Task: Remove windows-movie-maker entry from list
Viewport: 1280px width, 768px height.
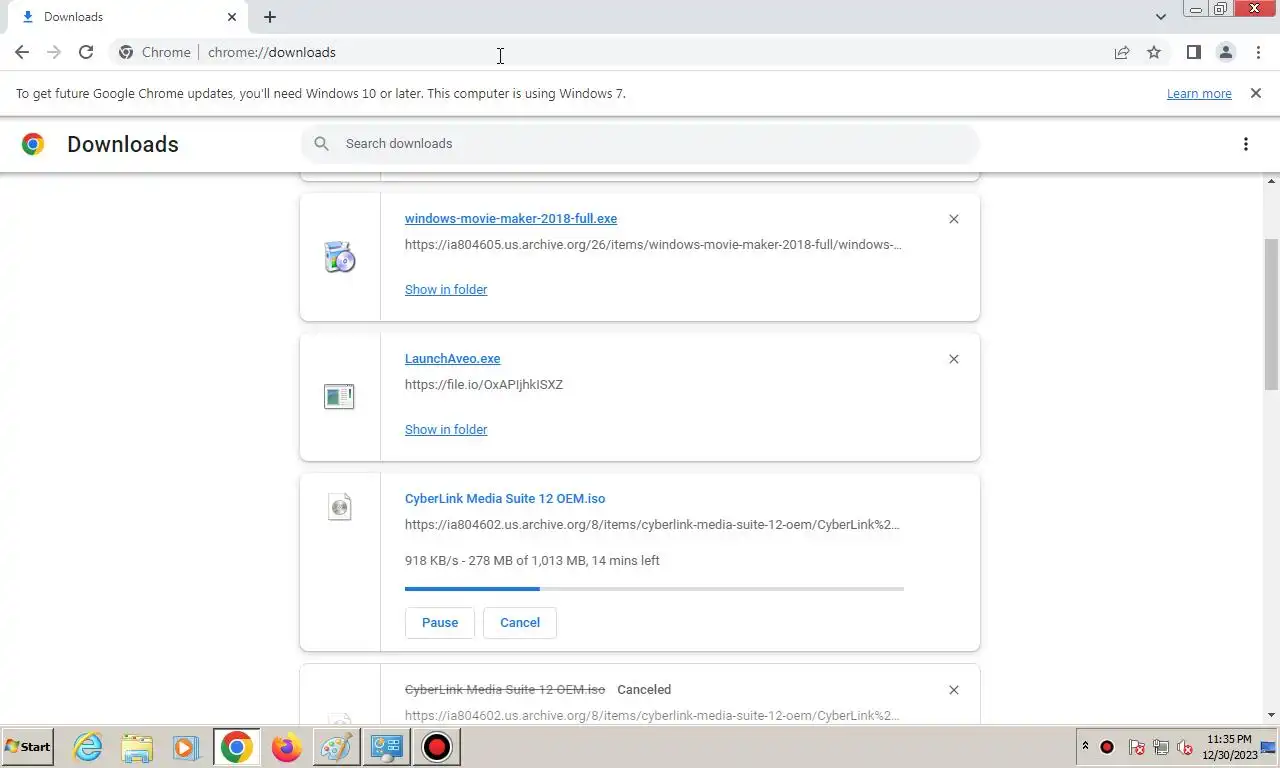Action: [x=953, y=219]
